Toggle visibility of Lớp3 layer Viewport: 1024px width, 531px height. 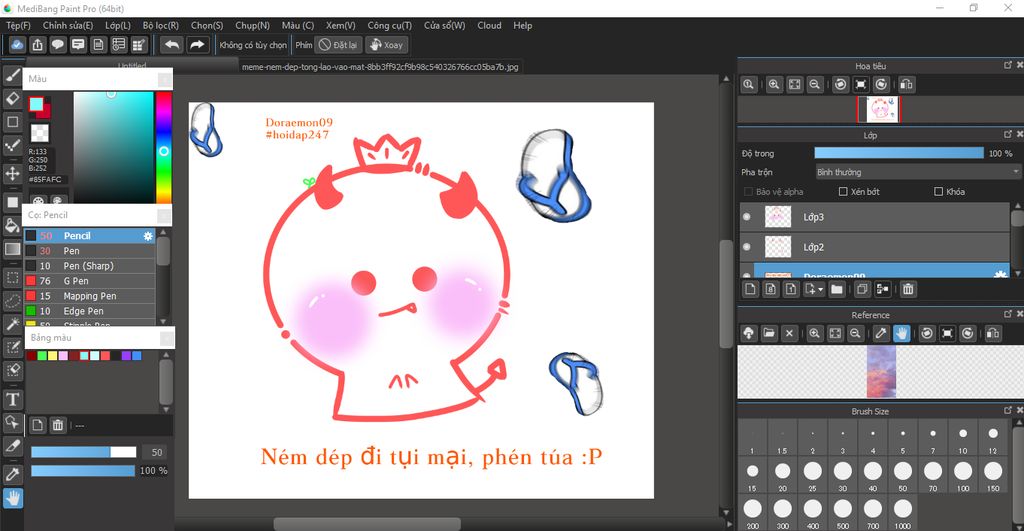[747, 217]
